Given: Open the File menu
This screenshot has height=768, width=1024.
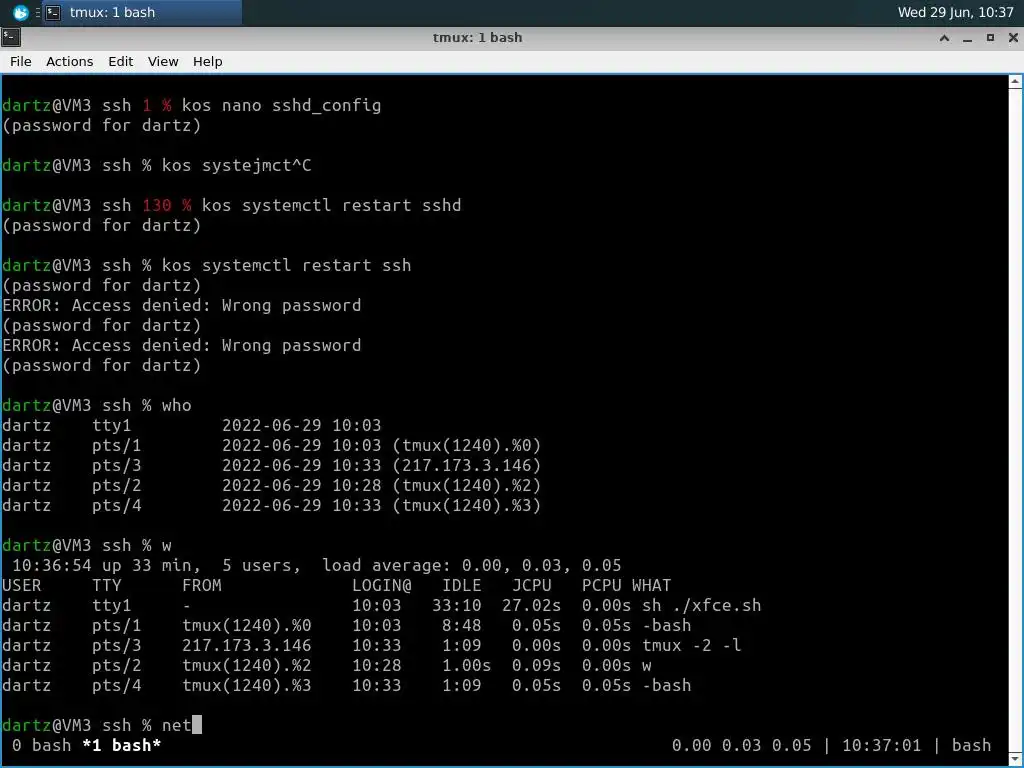Looking at the screenshot, I should 20,61.
